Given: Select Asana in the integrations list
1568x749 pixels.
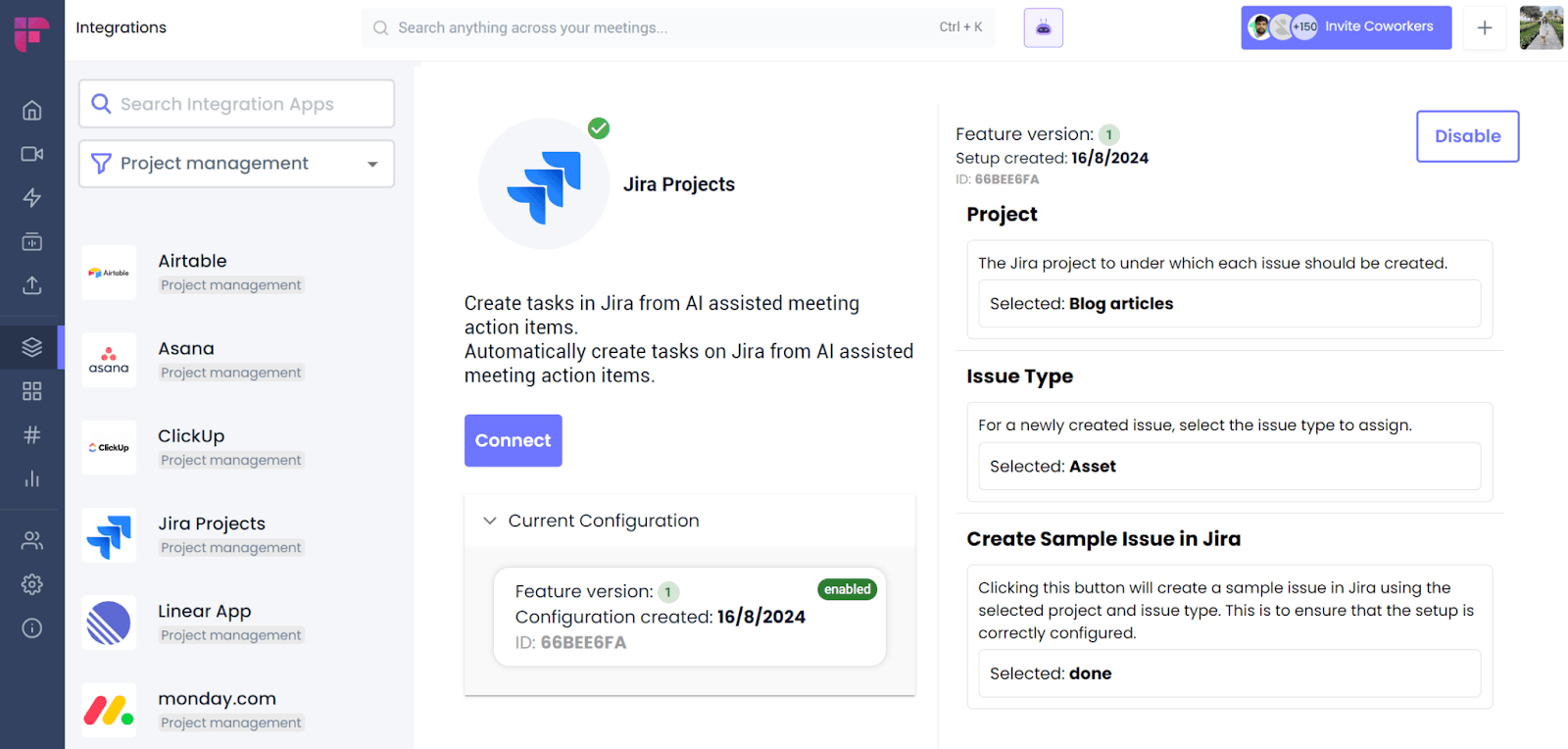Looking at the screenshot, I should [236, 360].
